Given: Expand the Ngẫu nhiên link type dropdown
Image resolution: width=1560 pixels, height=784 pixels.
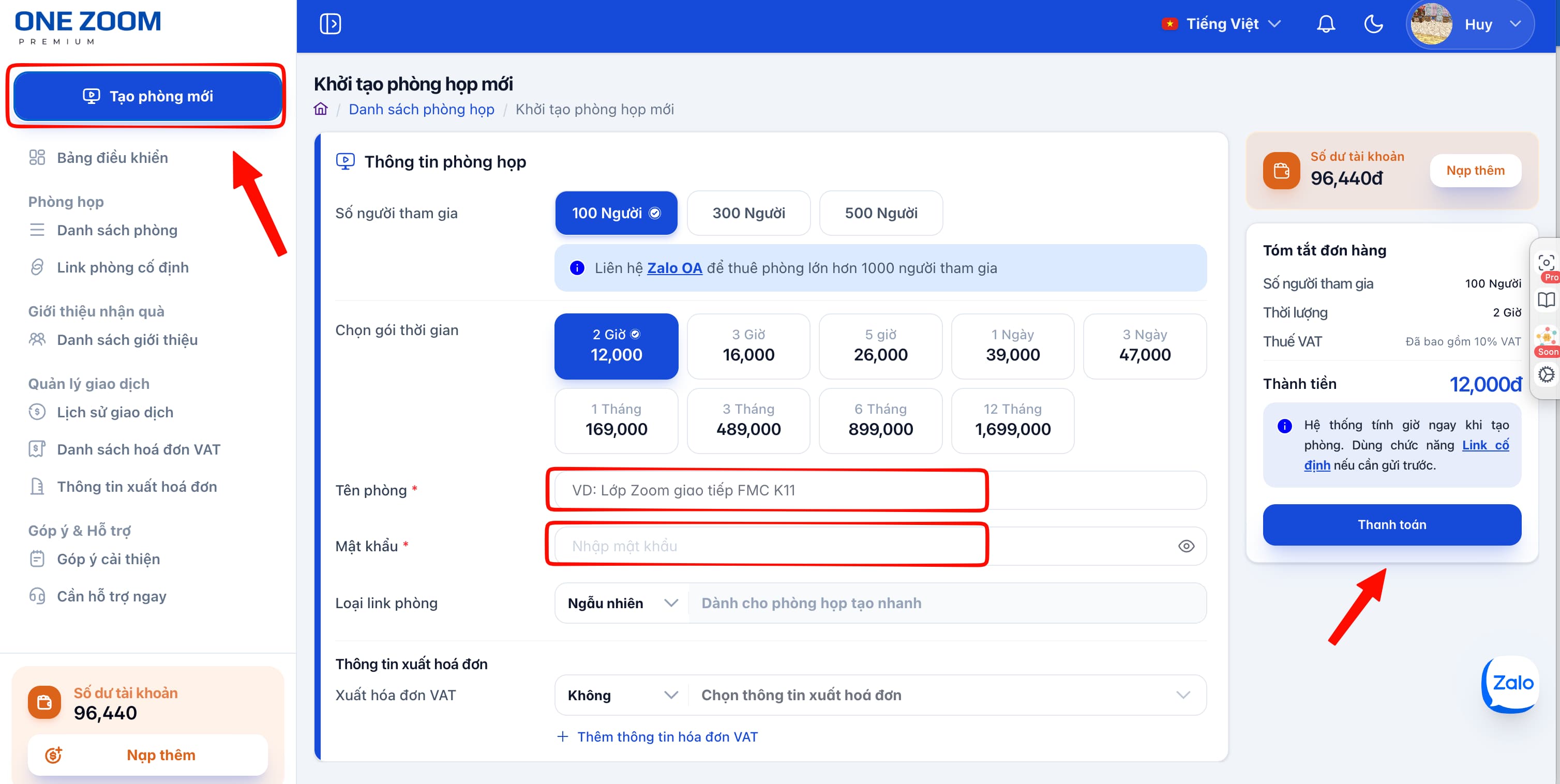Looking at the screenshot, I should (x=622, y=603).
